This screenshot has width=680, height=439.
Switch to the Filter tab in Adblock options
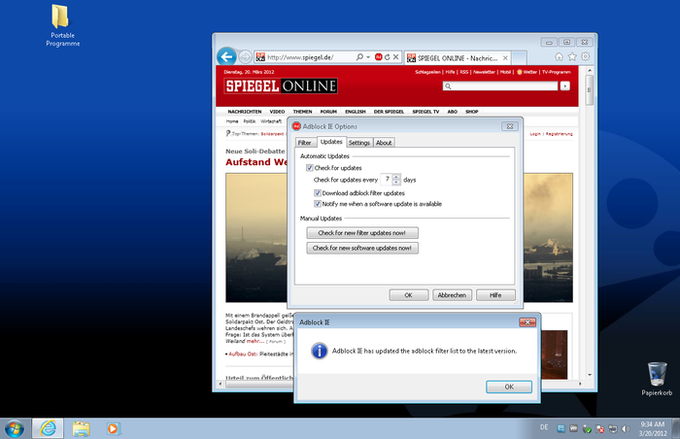coord(304,143)
